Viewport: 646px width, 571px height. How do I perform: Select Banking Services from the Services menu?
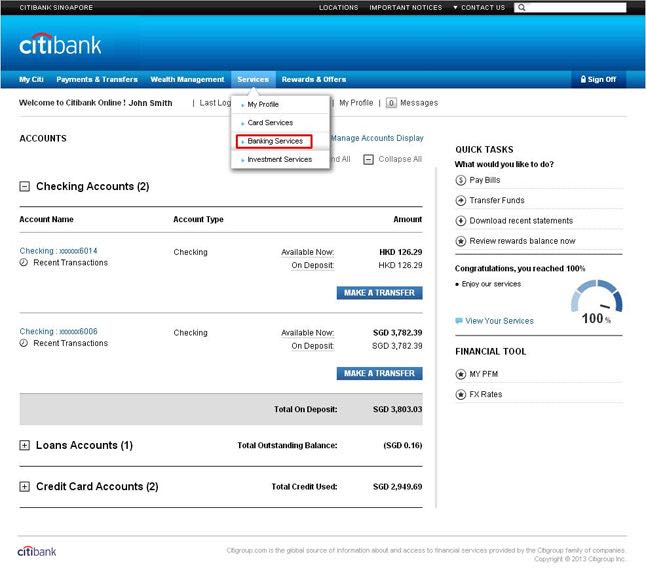(274, 141)
